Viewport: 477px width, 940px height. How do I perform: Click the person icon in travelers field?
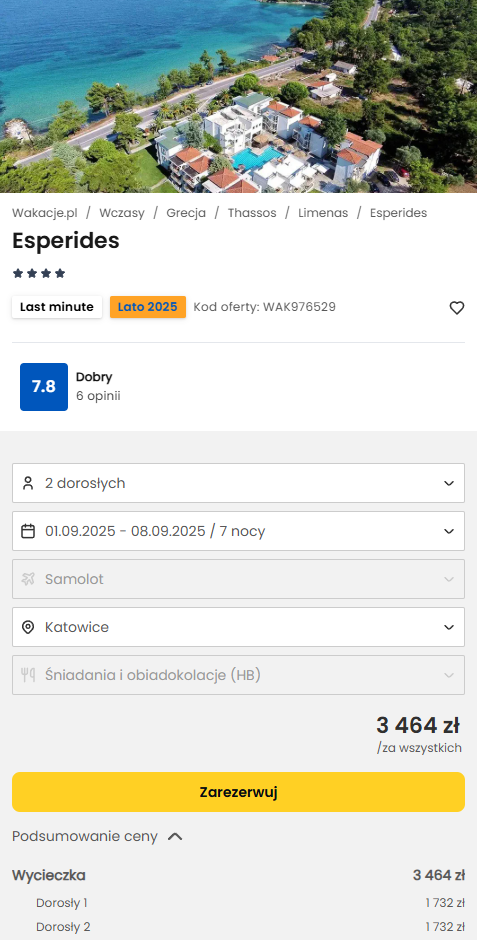pos(28,483)
